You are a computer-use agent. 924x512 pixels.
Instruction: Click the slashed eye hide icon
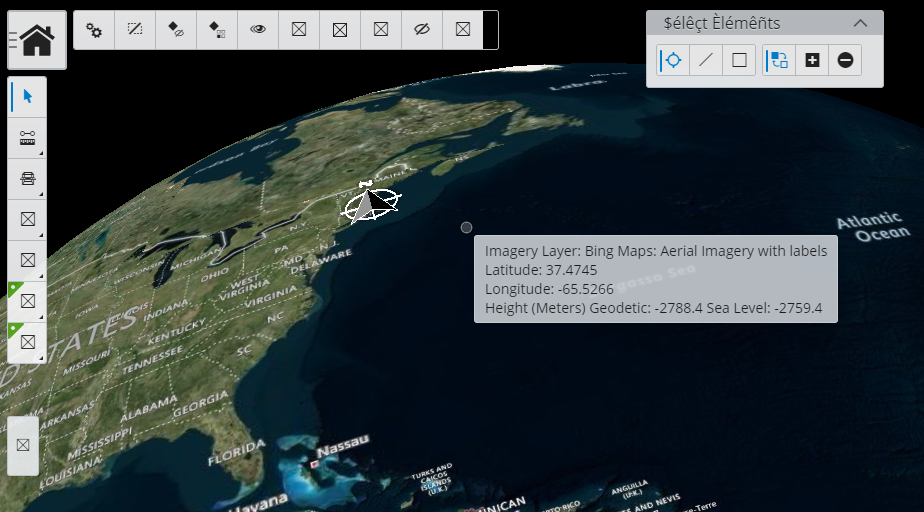pos(422,29)
